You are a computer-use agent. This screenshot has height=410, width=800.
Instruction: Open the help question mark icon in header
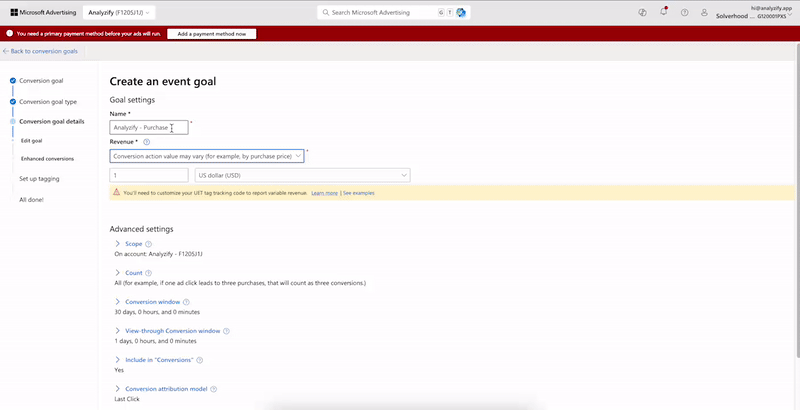click(x=685, y=12)
